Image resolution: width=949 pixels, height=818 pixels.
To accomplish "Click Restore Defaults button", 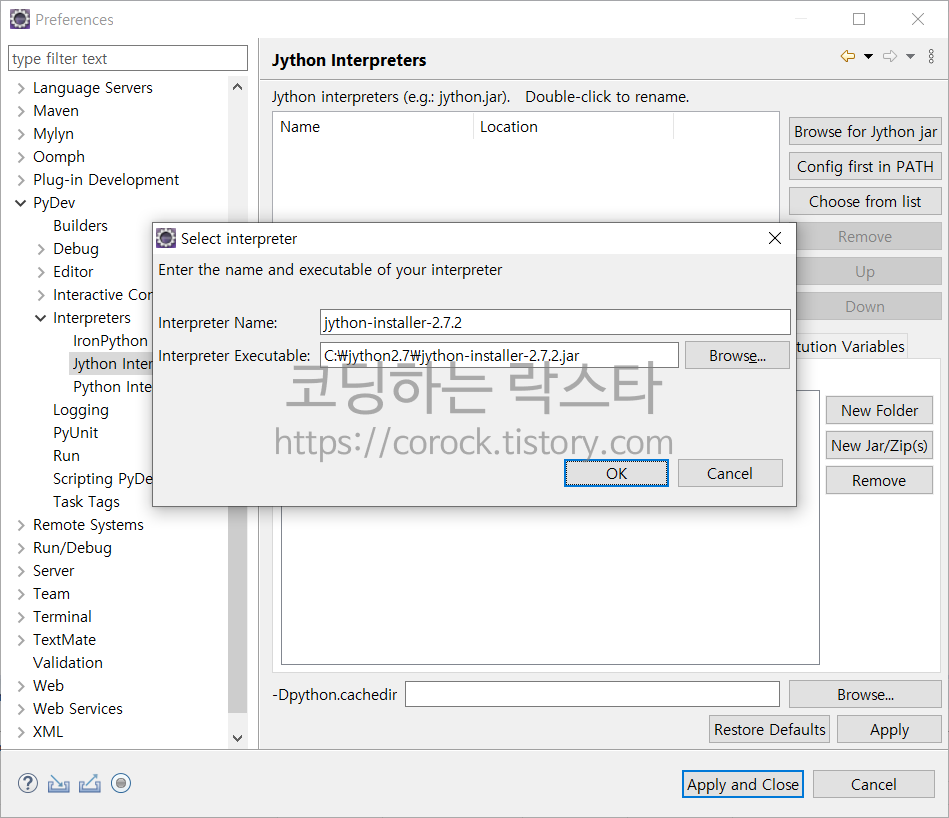I will tap(769, 729).
